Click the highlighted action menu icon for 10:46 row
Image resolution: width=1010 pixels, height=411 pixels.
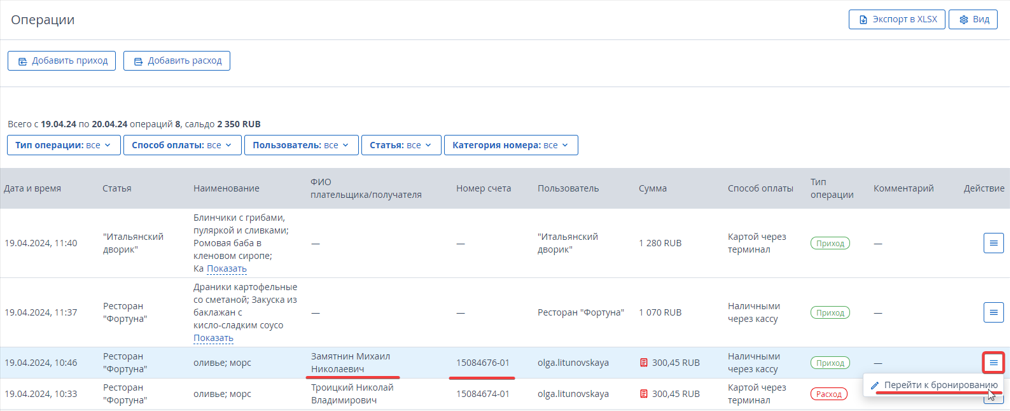point(993,363)
